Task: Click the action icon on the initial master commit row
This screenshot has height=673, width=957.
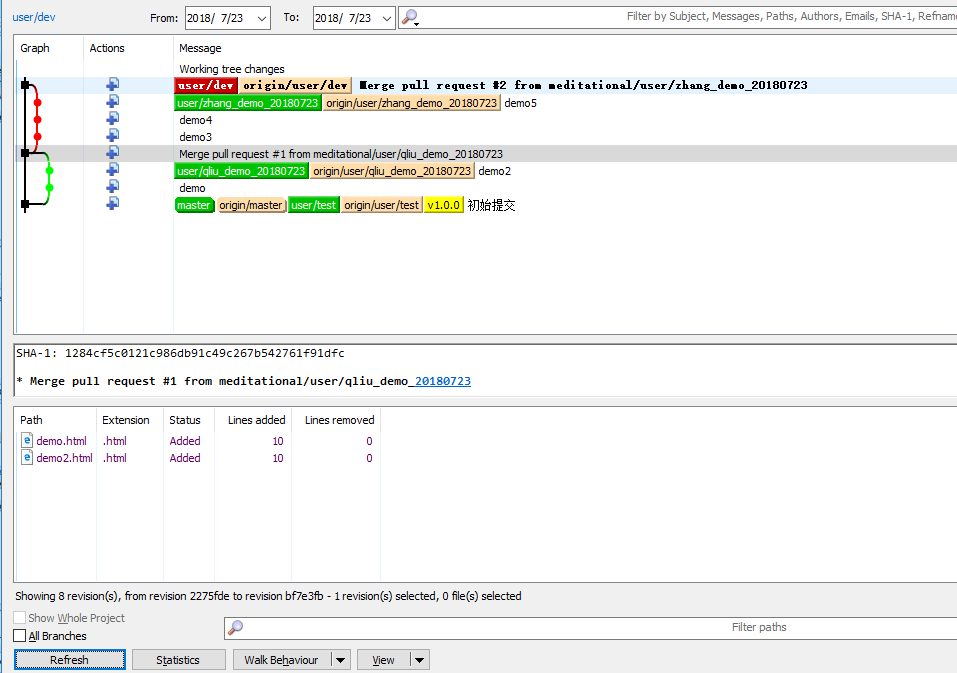Action: click(x=112, y=204)
